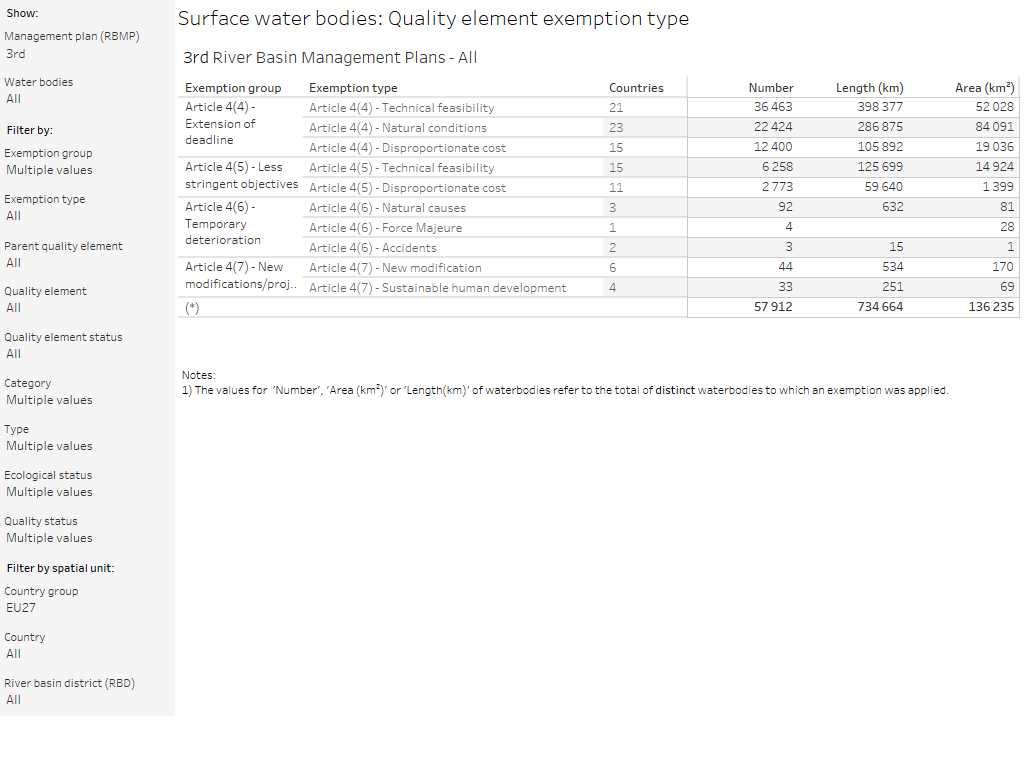Open River basin district (RBD) filter
Viewport: 1024px width, 768px height.
pos(87,700)
